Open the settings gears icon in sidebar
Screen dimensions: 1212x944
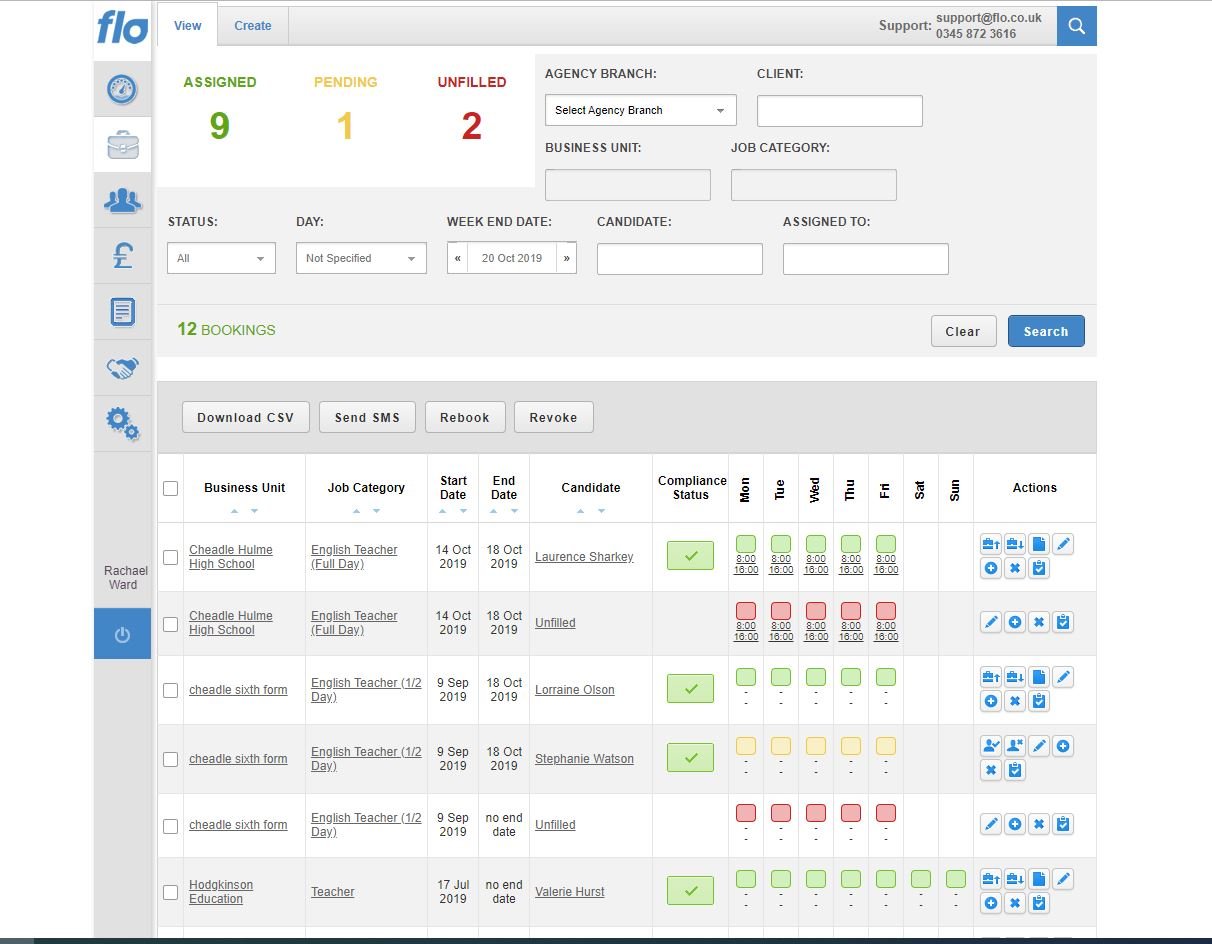(x=122, y=423)
